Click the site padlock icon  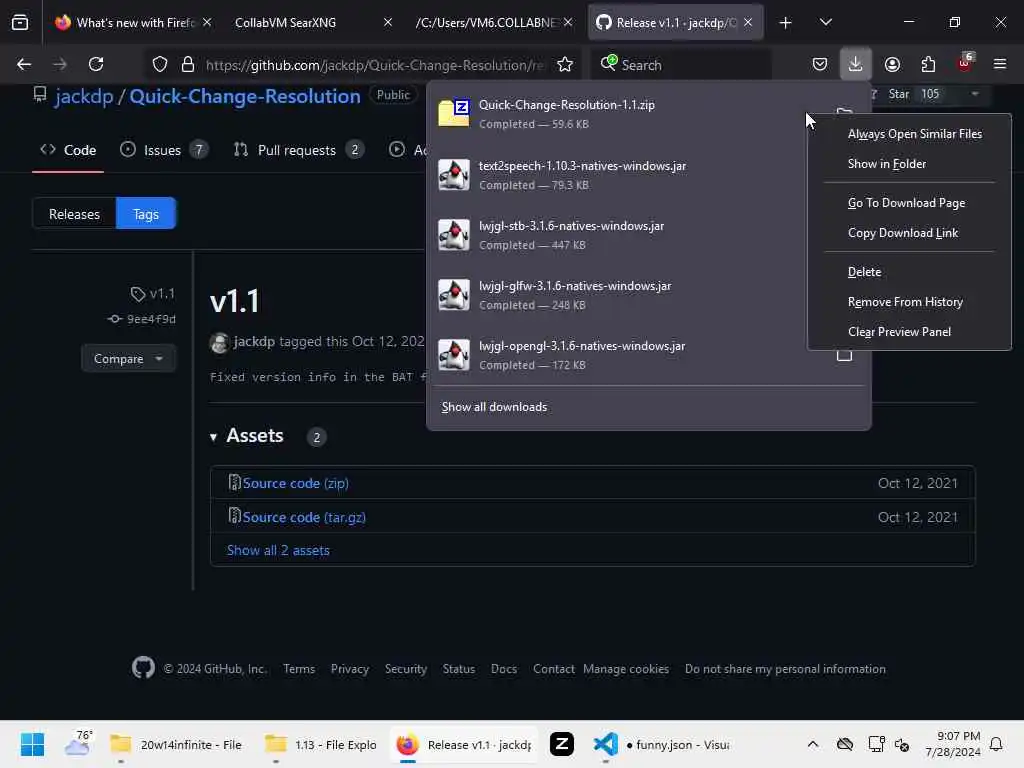click(188, 64)
